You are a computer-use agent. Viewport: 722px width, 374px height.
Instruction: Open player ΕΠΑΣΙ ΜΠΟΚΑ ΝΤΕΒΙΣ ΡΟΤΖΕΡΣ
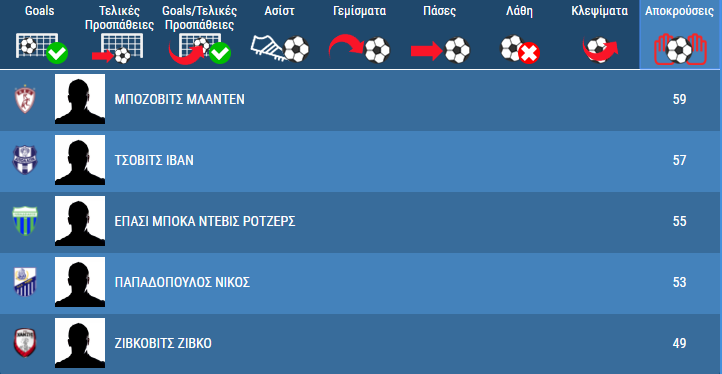pos(205,221)
